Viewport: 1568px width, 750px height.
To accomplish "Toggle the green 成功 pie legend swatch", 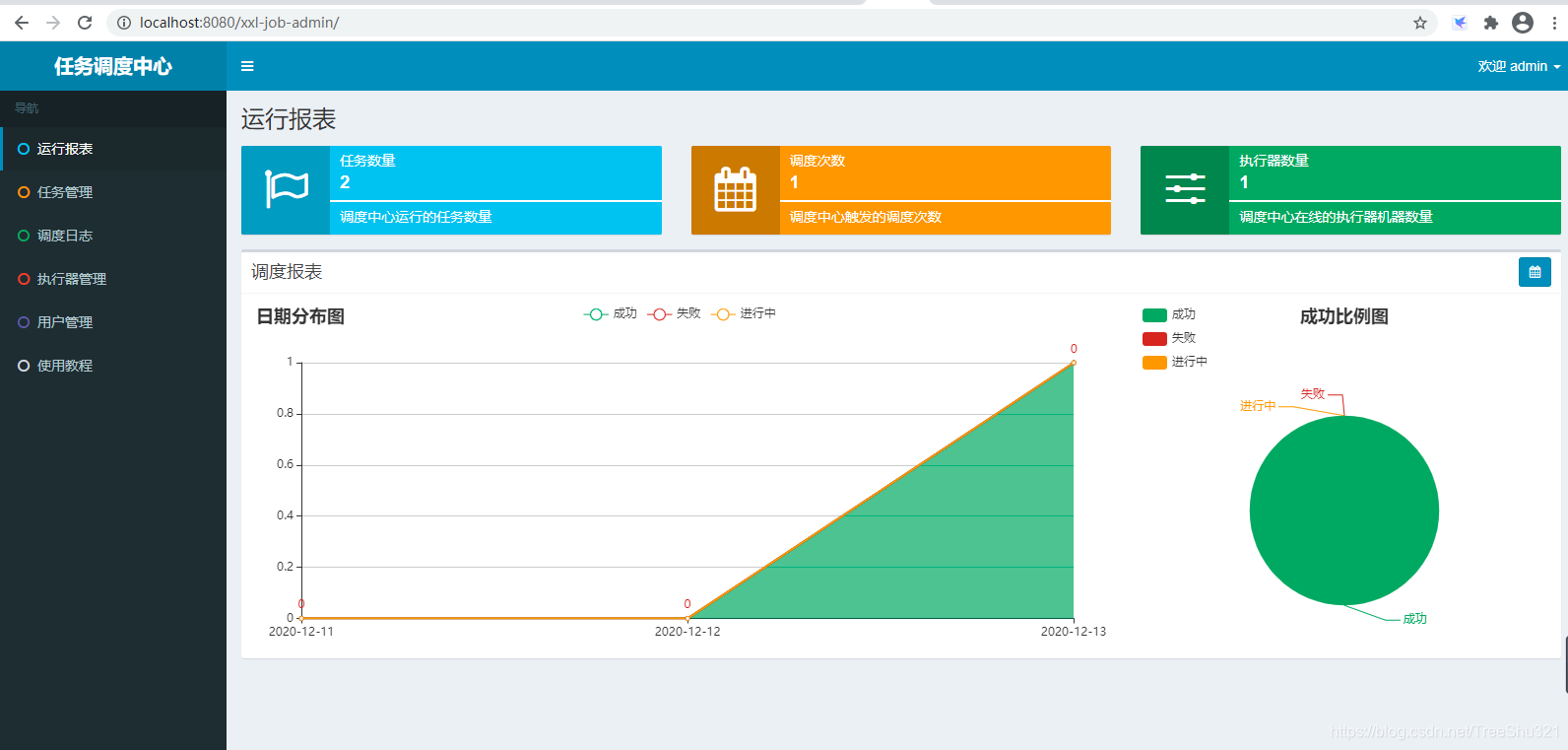I will [1154, 315].
